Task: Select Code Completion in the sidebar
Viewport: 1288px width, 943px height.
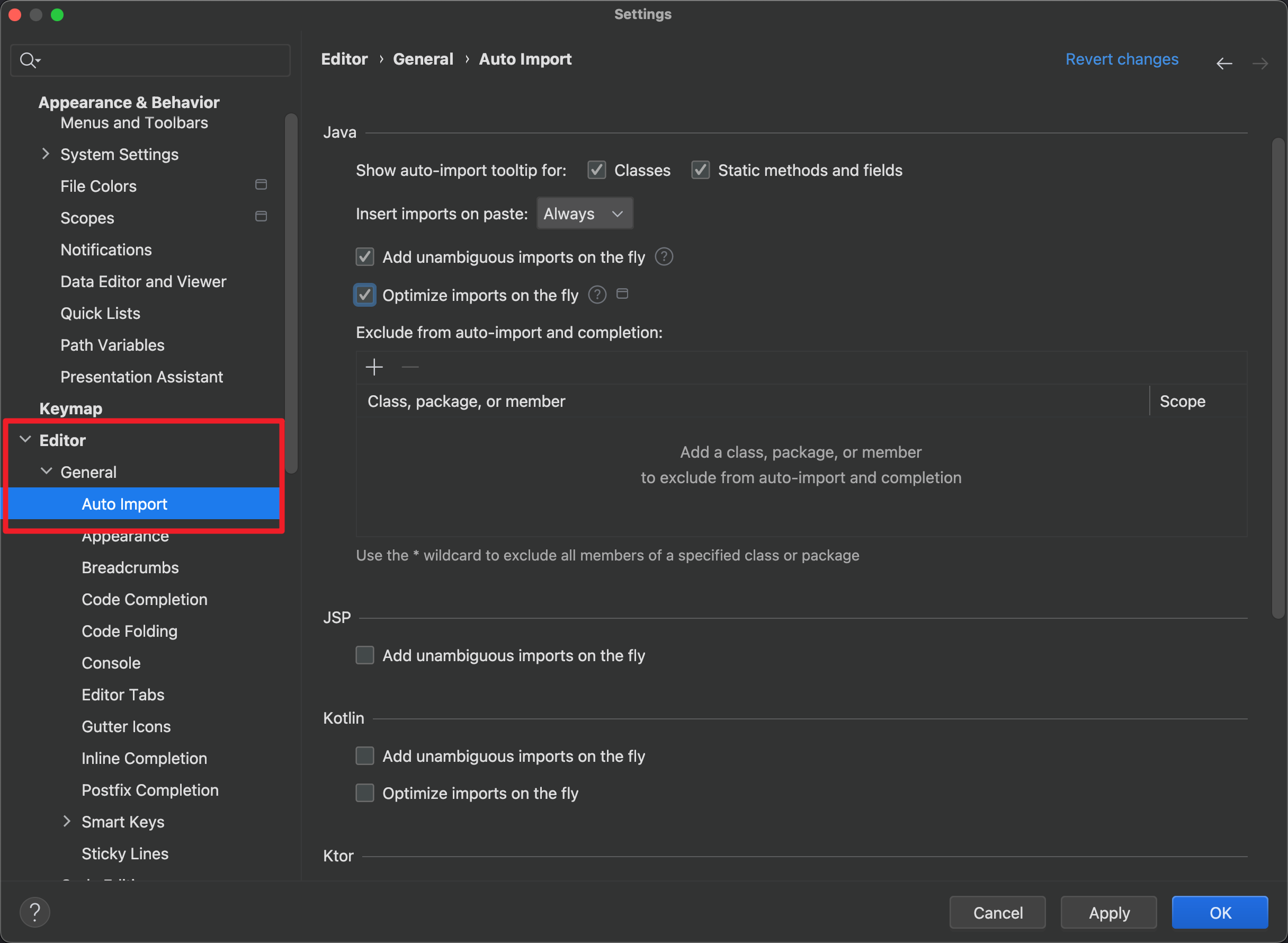Action: (x=145, y=599)
